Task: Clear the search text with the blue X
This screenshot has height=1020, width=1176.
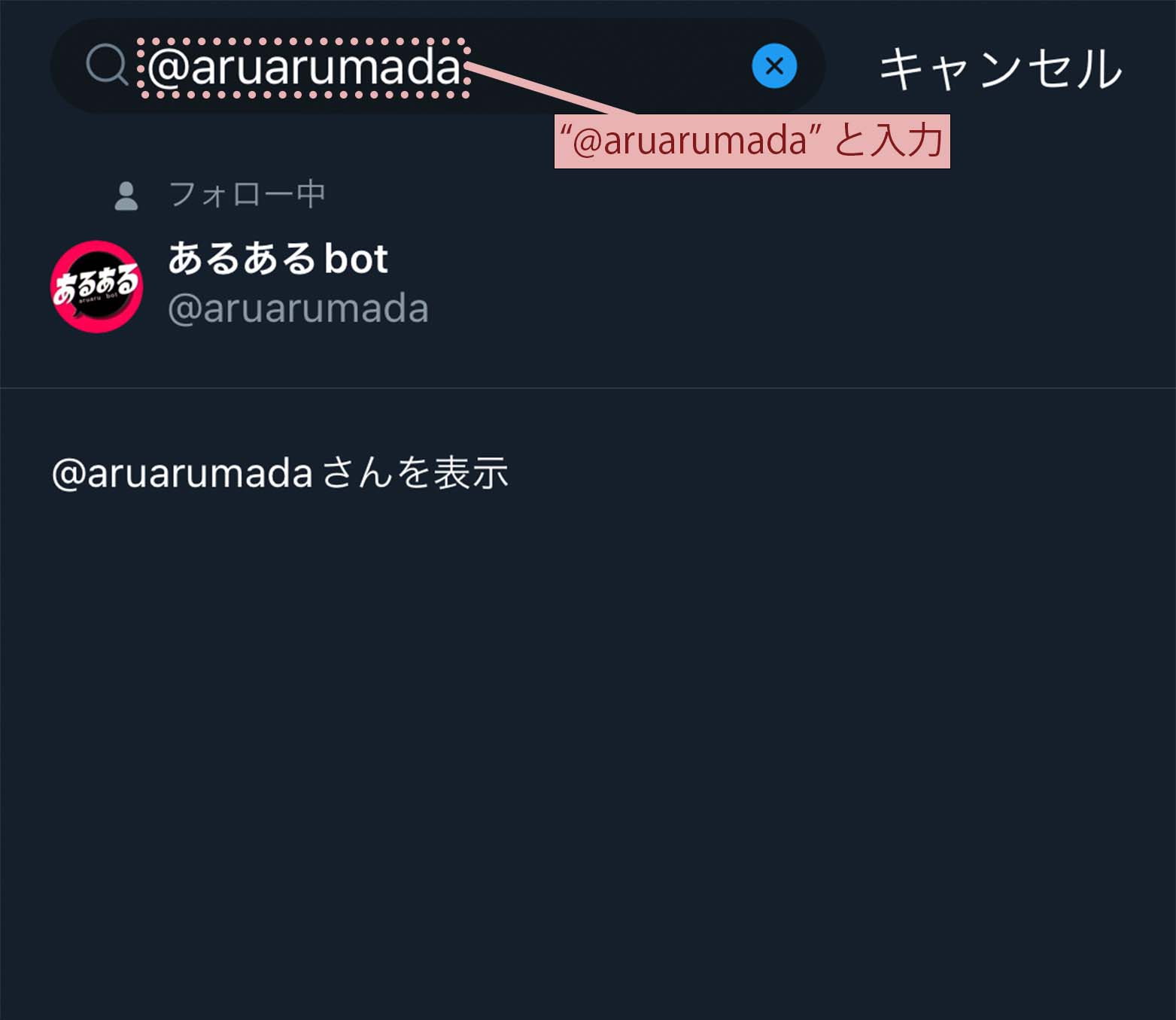Action: (774, 66)
